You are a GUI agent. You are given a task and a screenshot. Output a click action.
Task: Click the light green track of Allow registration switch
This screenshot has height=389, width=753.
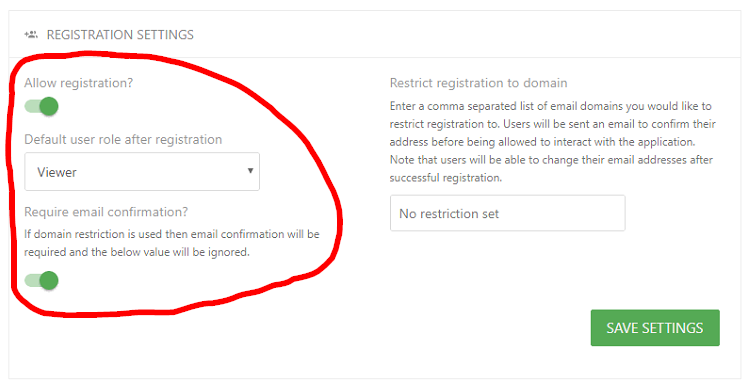pyautogui.click(x=32, y=106)
